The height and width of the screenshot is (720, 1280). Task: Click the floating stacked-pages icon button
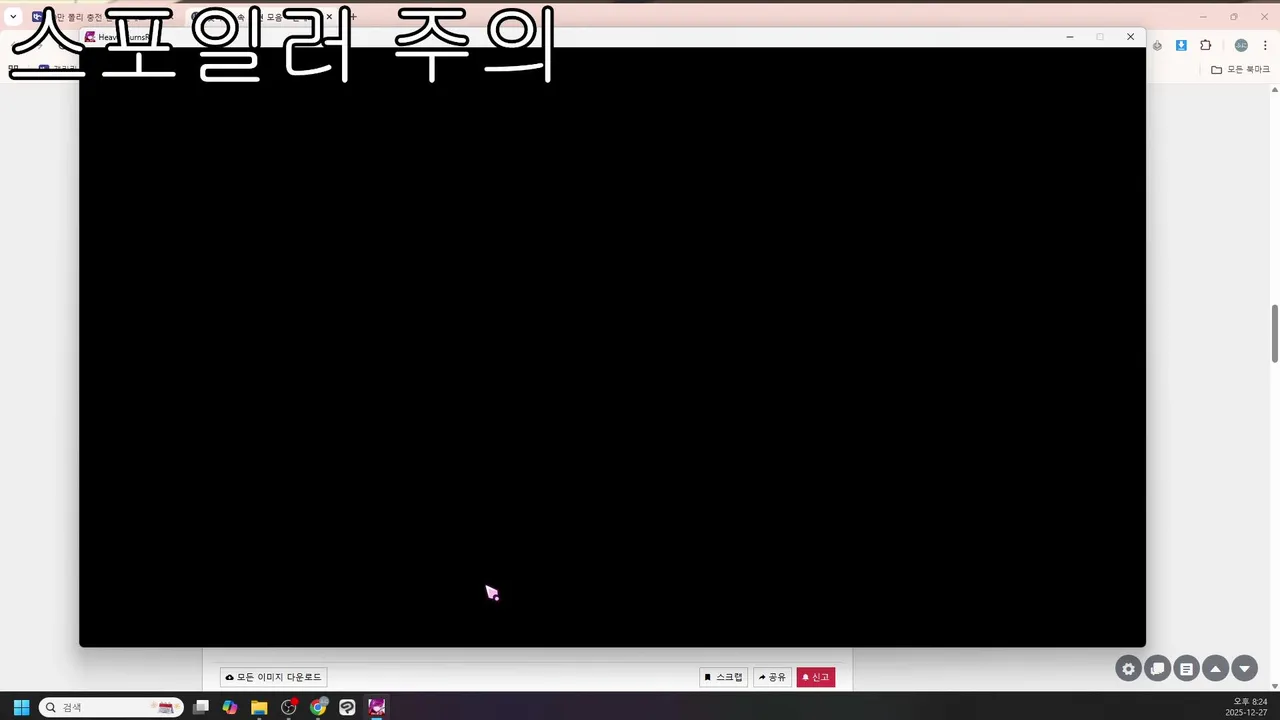pyautogui.click(x=1158, y=669)
